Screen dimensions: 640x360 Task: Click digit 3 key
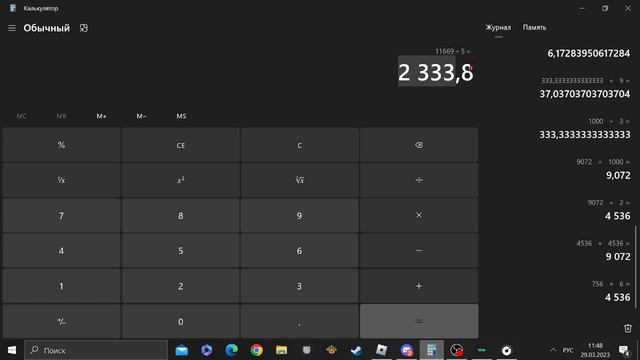pyautogui.click(x=300, y=286)
